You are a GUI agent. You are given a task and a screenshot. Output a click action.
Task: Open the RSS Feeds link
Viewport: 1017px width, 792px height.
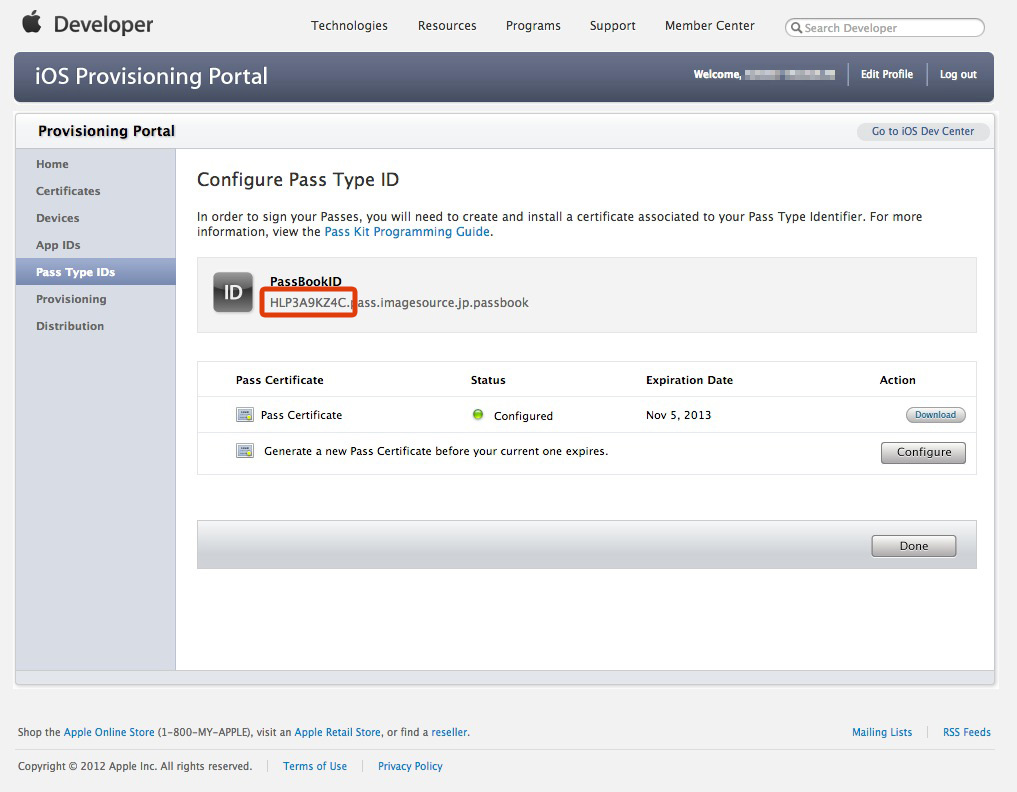point(967,732)
